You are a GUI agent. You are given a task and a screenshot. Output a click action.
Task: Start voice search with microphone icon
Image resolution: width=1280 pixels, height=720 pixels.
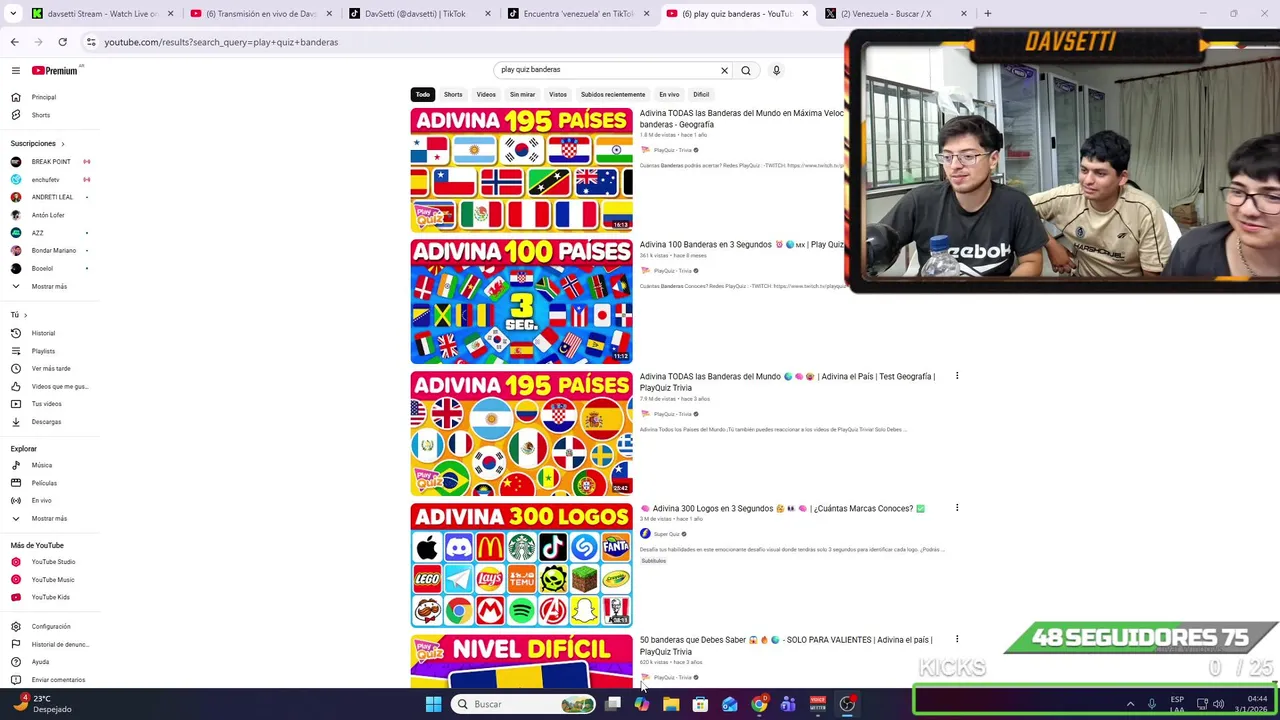coord(776,70)
